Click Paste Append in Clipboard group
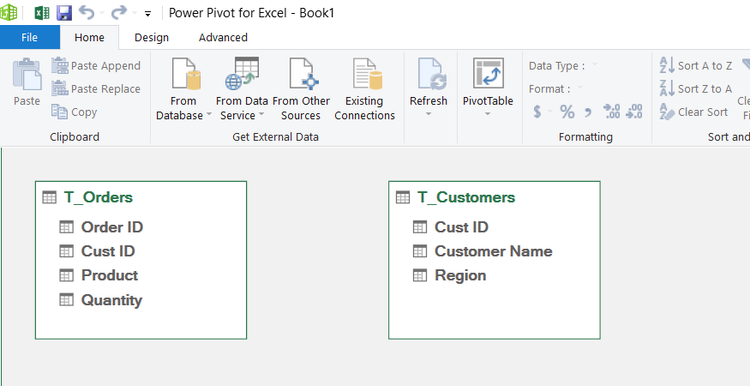Screen dimensions: 750x386 point(96,66)
